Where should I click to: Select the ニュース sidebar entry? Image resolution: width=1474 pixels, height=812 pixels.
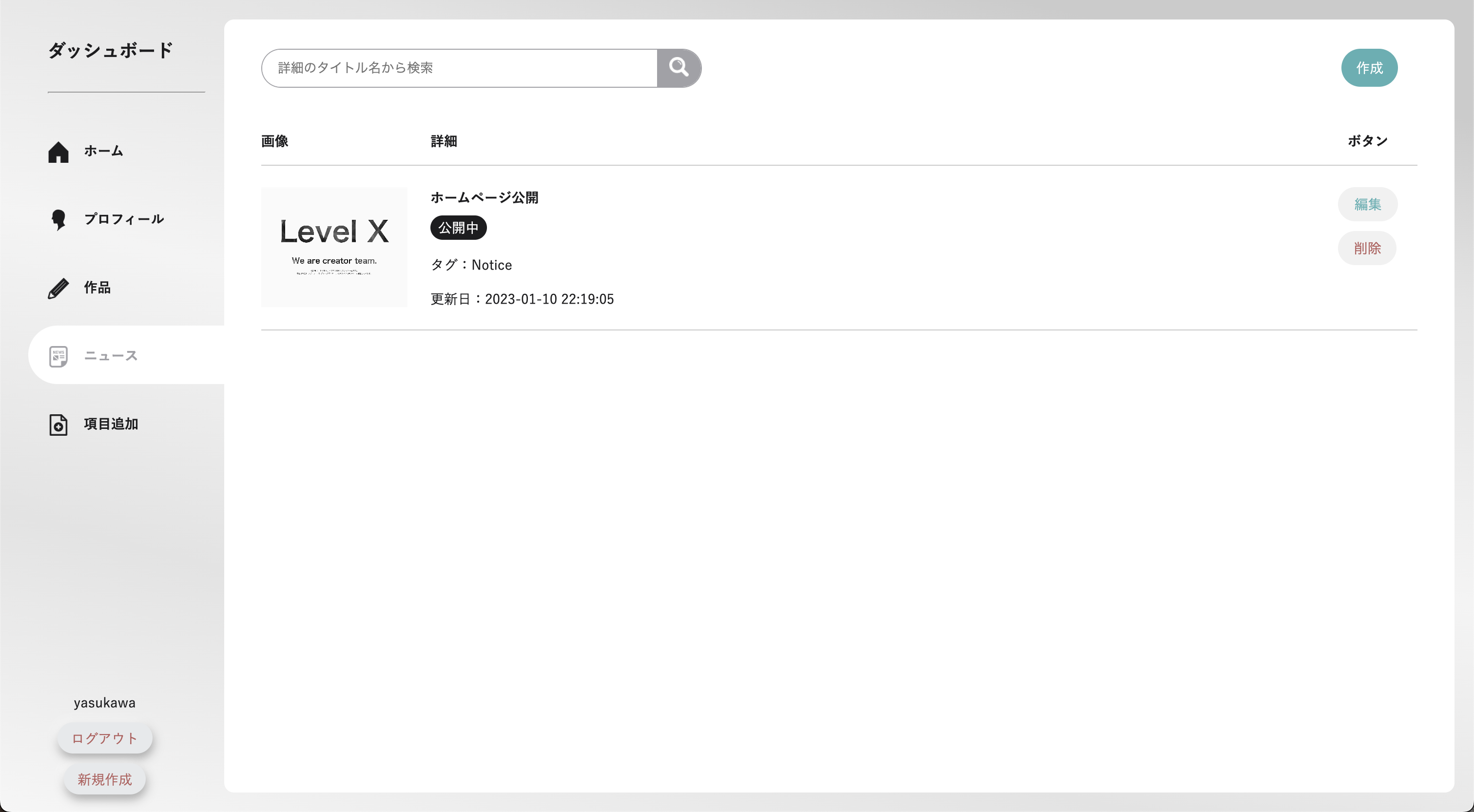[111, 355]
